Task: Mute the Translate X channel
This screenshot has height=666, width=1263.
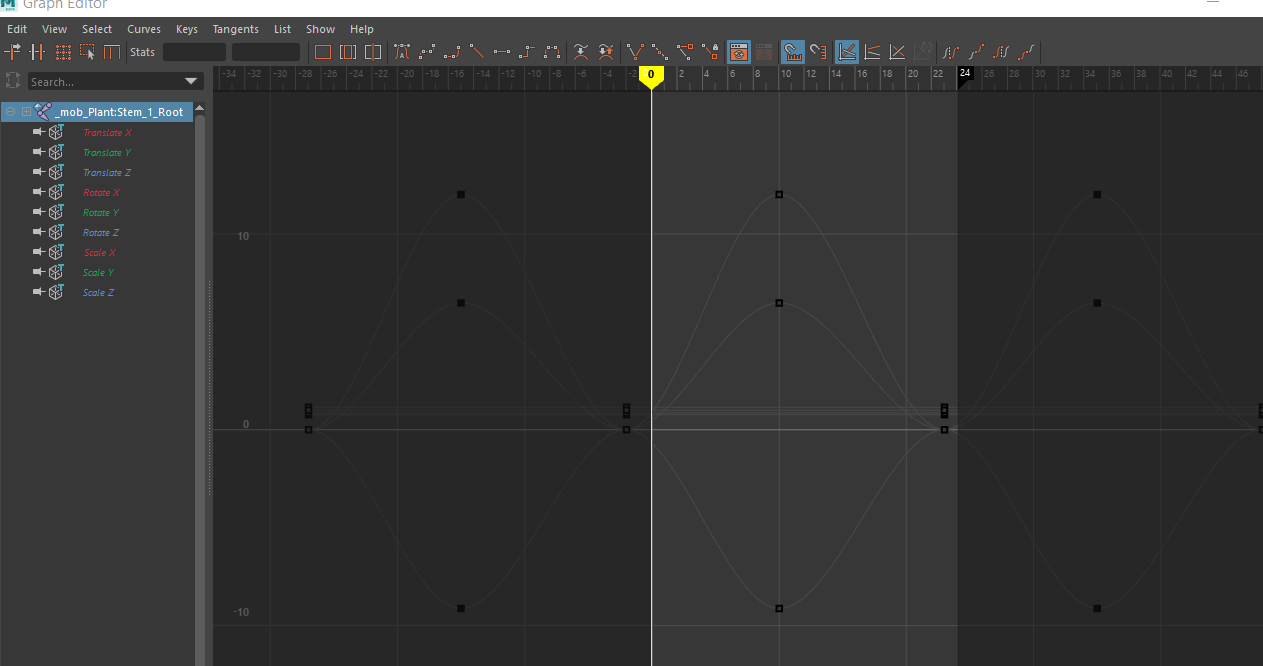Action: tap(38, 132)
